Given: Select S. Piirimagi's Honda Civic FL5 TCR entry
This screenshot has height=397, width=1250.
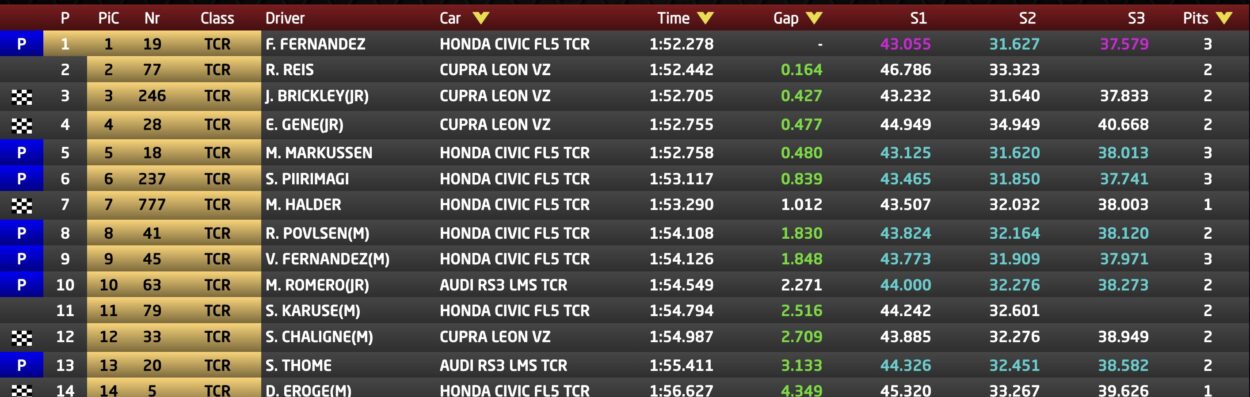Looking at the screenshot, I should 514,179.
